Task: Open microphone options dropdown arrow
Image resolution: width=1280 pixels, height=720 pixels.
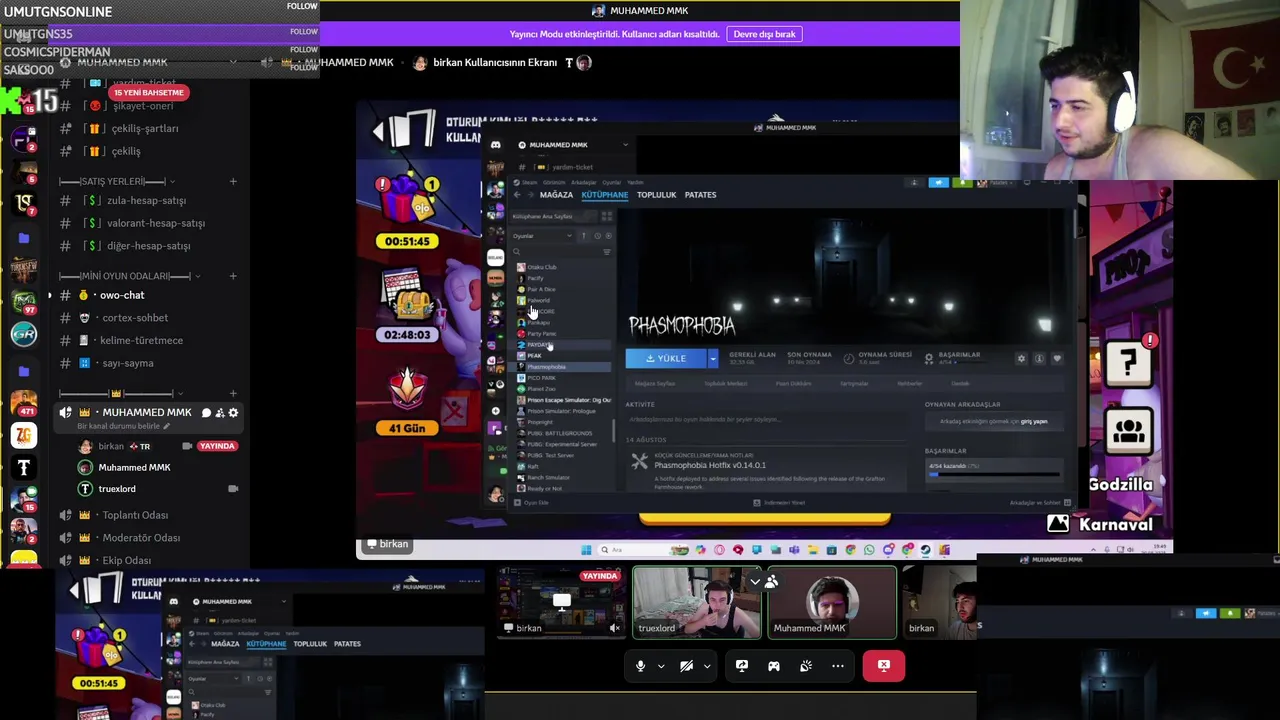Action: [661, 666]
